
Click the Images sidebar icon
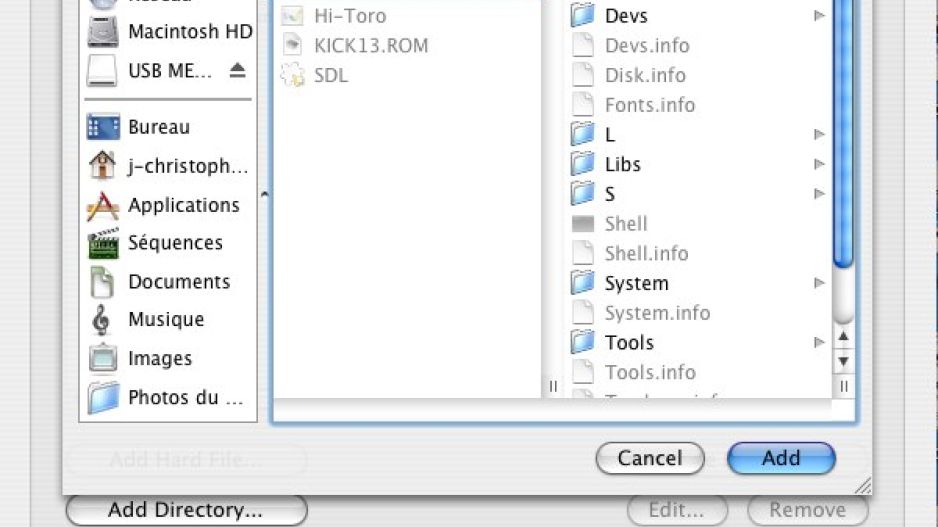[x=103, y=358]
